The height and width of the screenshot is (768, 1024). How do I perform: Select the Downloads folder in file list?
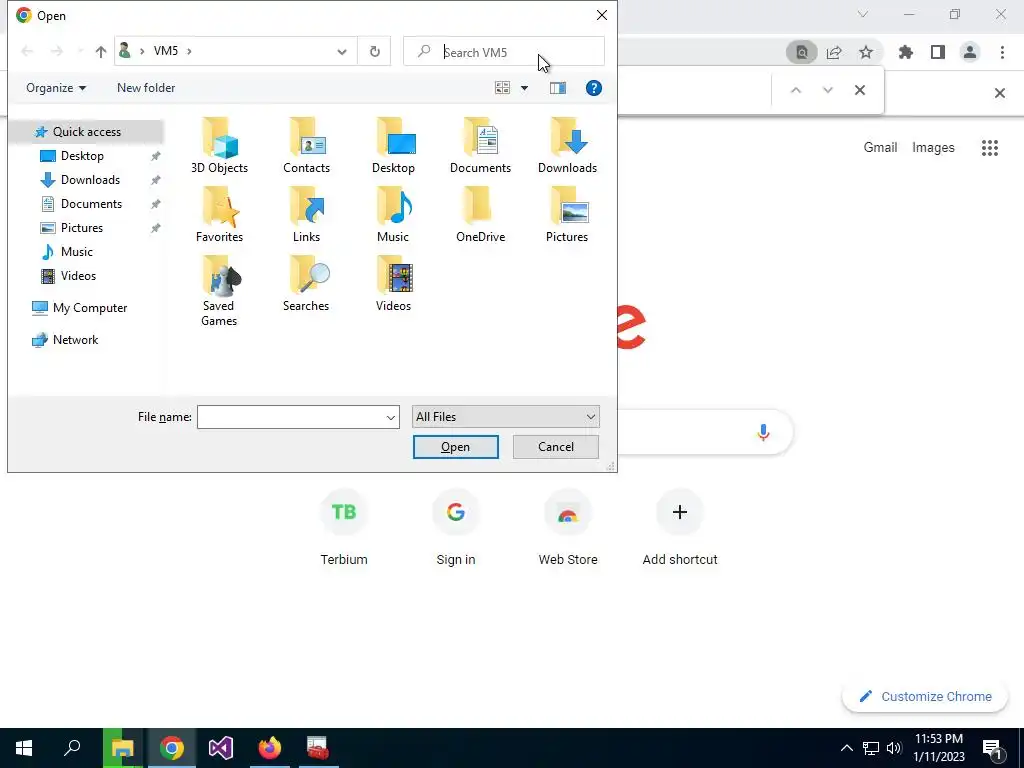pos(568,146)
